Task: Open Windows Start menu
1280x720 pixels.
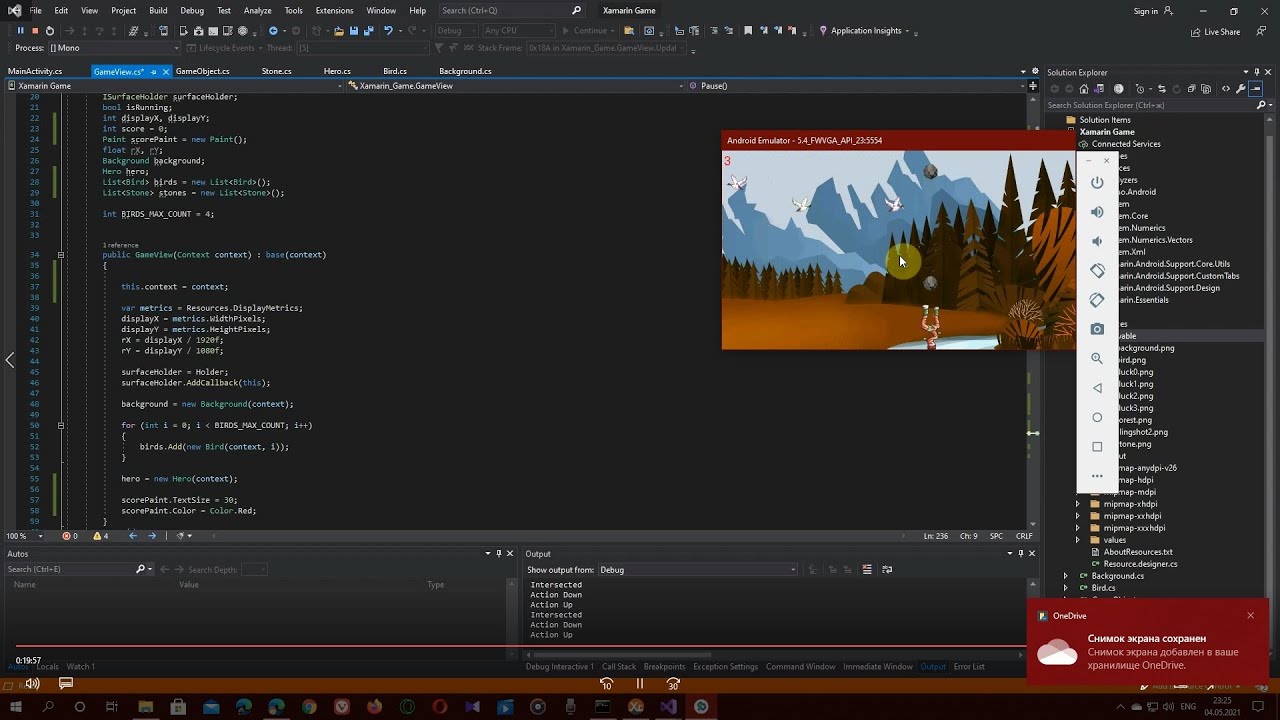Action: [16, 706]
